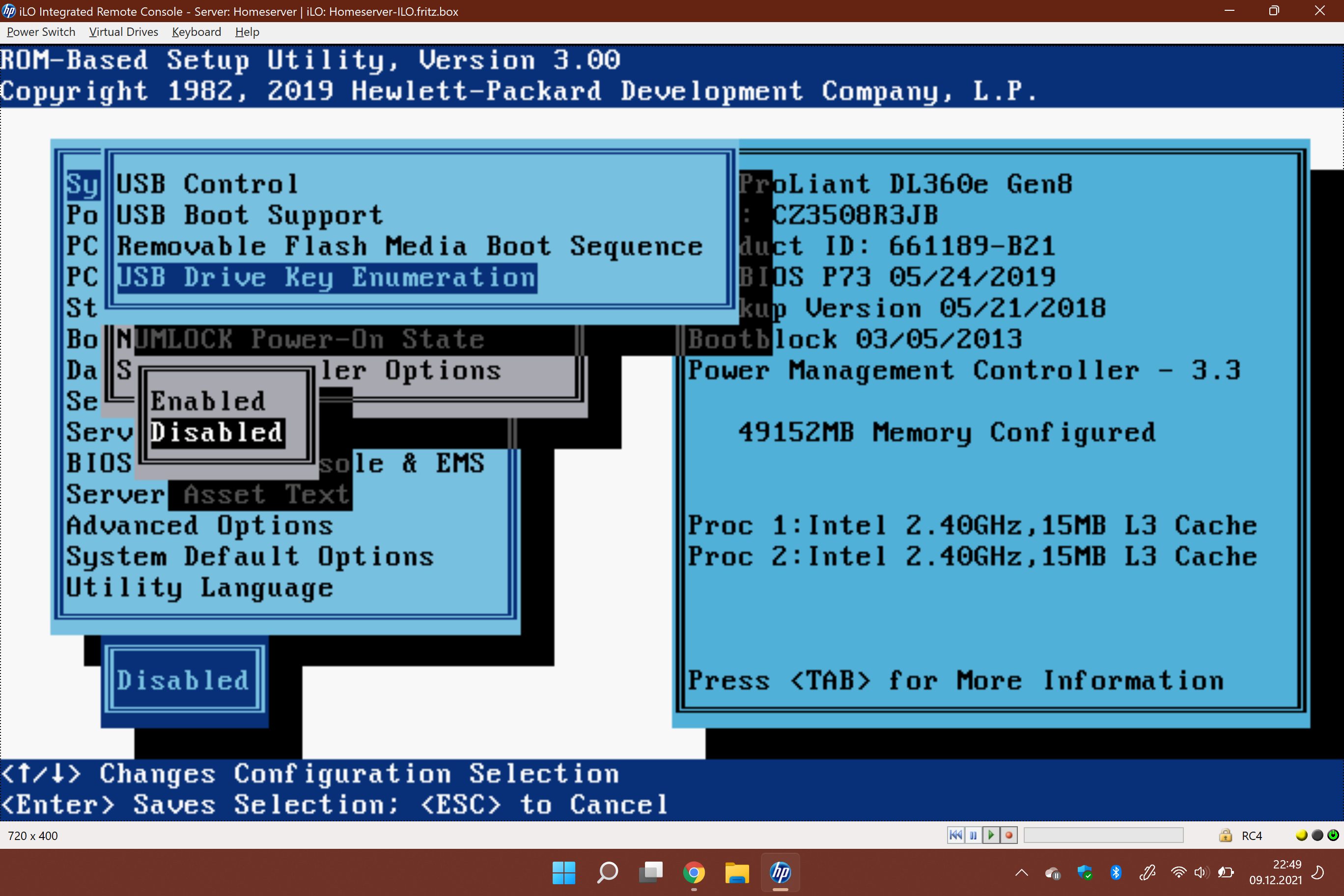Click the encryption padlock icon
1344x896 pixels.
click(1225, 836)
